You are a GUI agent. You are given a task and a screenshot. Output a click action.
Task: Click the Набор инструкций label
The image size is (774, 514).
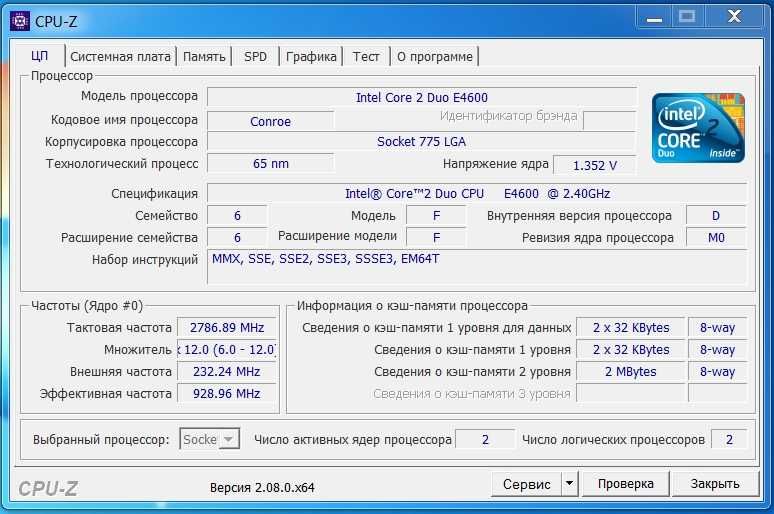pos(145,260)
